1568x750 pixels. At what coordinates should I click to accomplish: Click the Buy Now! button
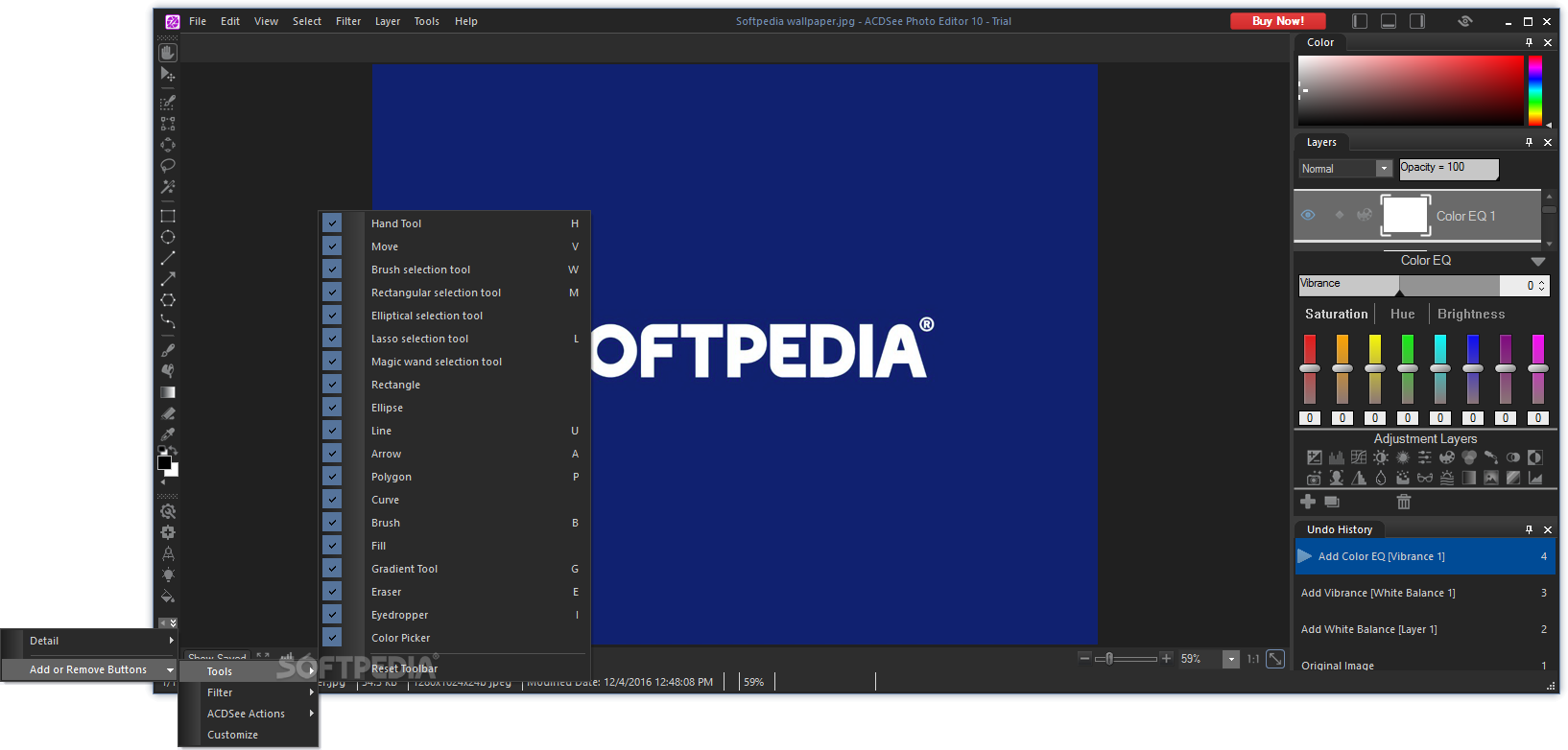pyautogui.click(x=1278, y=21)
